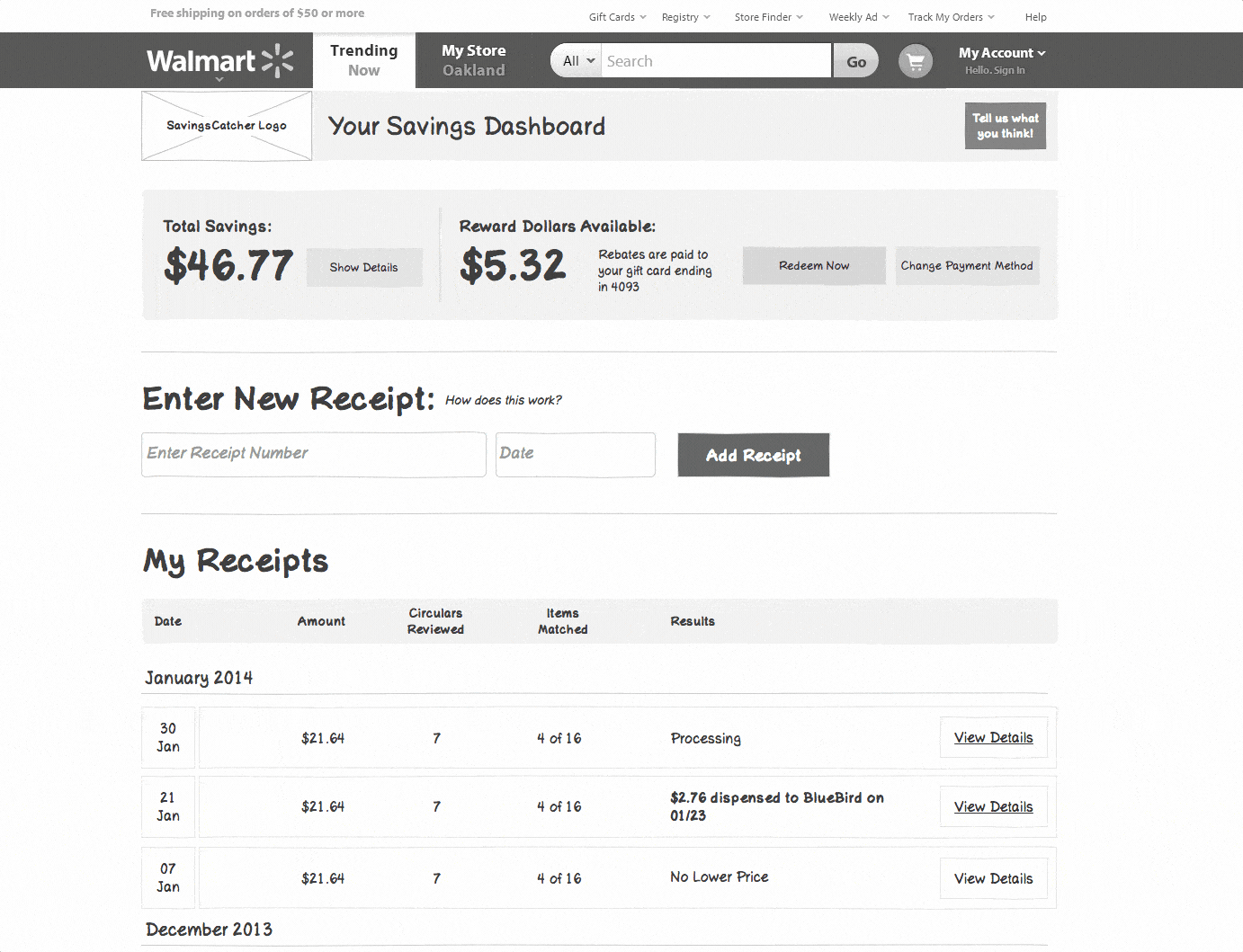
Task: Open the All search category dropdown
Action: (577, 61)
